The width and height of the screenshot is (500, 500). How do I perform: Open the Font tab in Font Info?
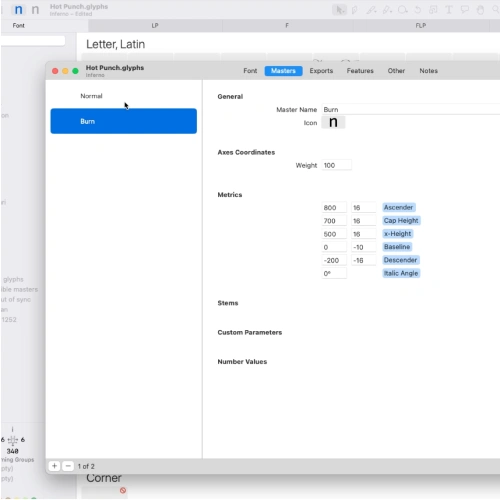(250, 71)
